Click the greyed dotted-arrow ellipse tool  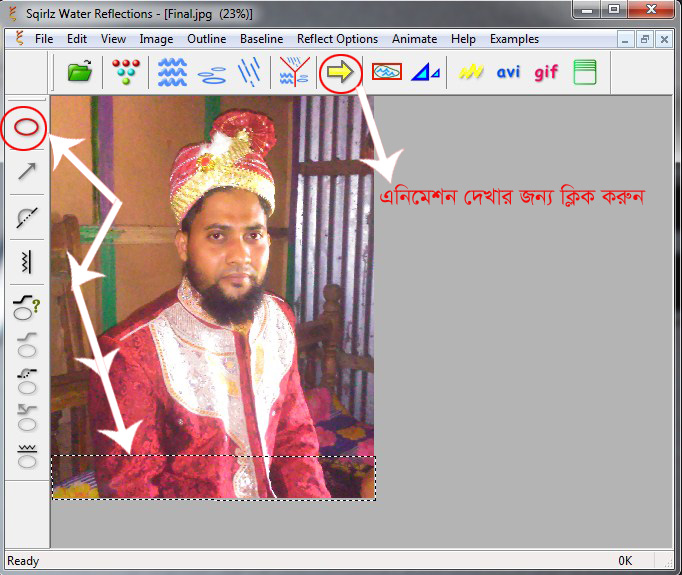(x=27, y=382)
